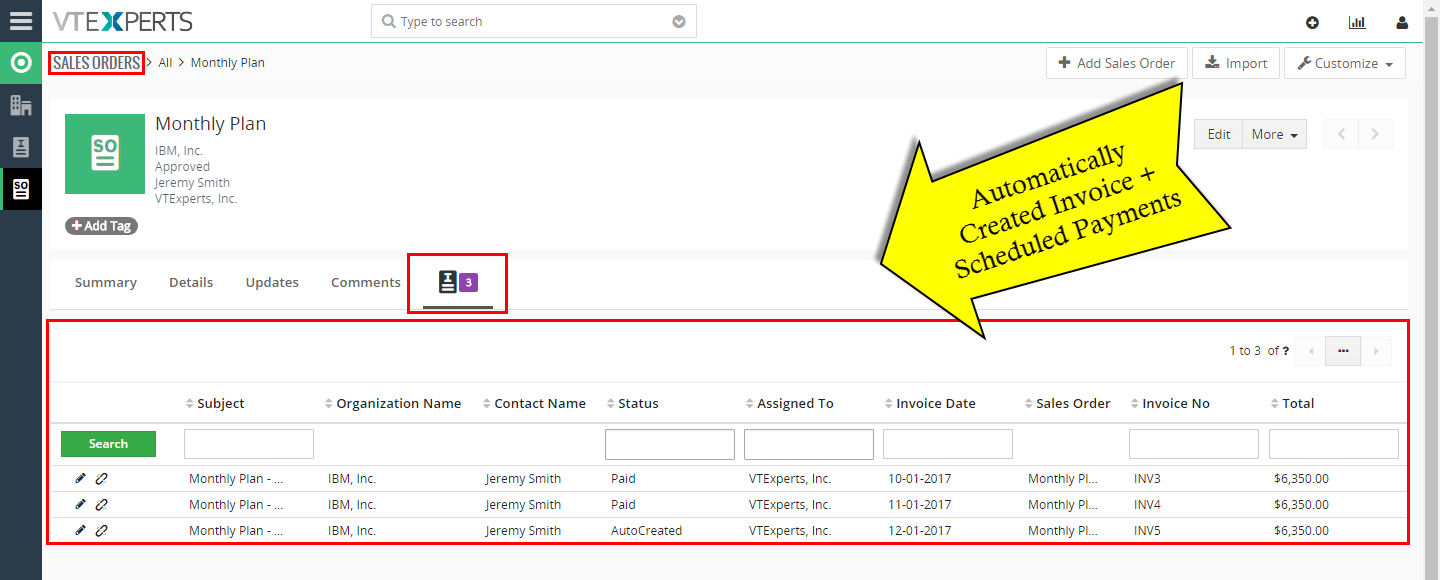
Task: Open the Invoices related tab with badge 3
Action: tap(457, 283)
